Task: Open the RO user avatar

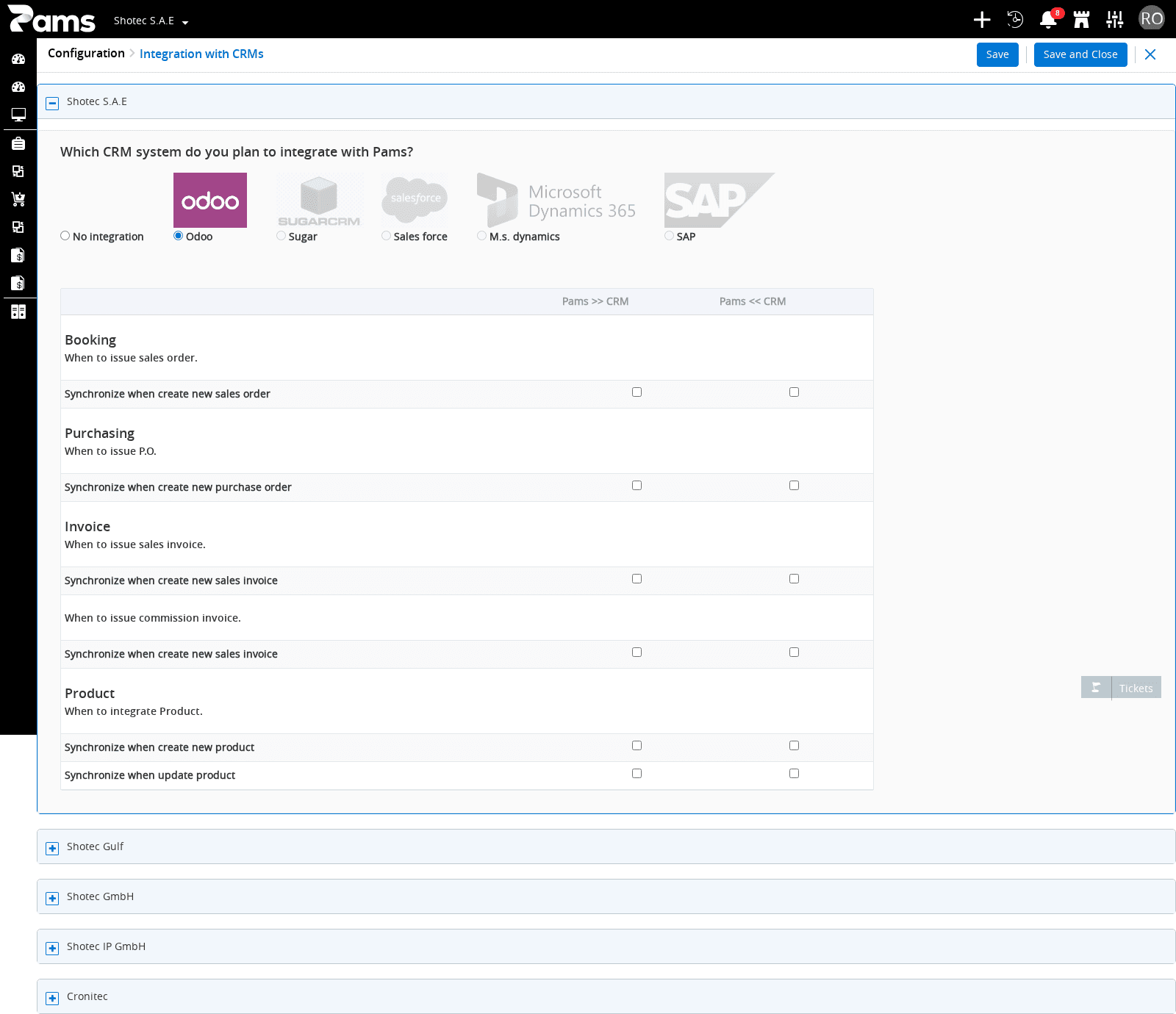Action: pyautogui.click(x=1152, y=18)
